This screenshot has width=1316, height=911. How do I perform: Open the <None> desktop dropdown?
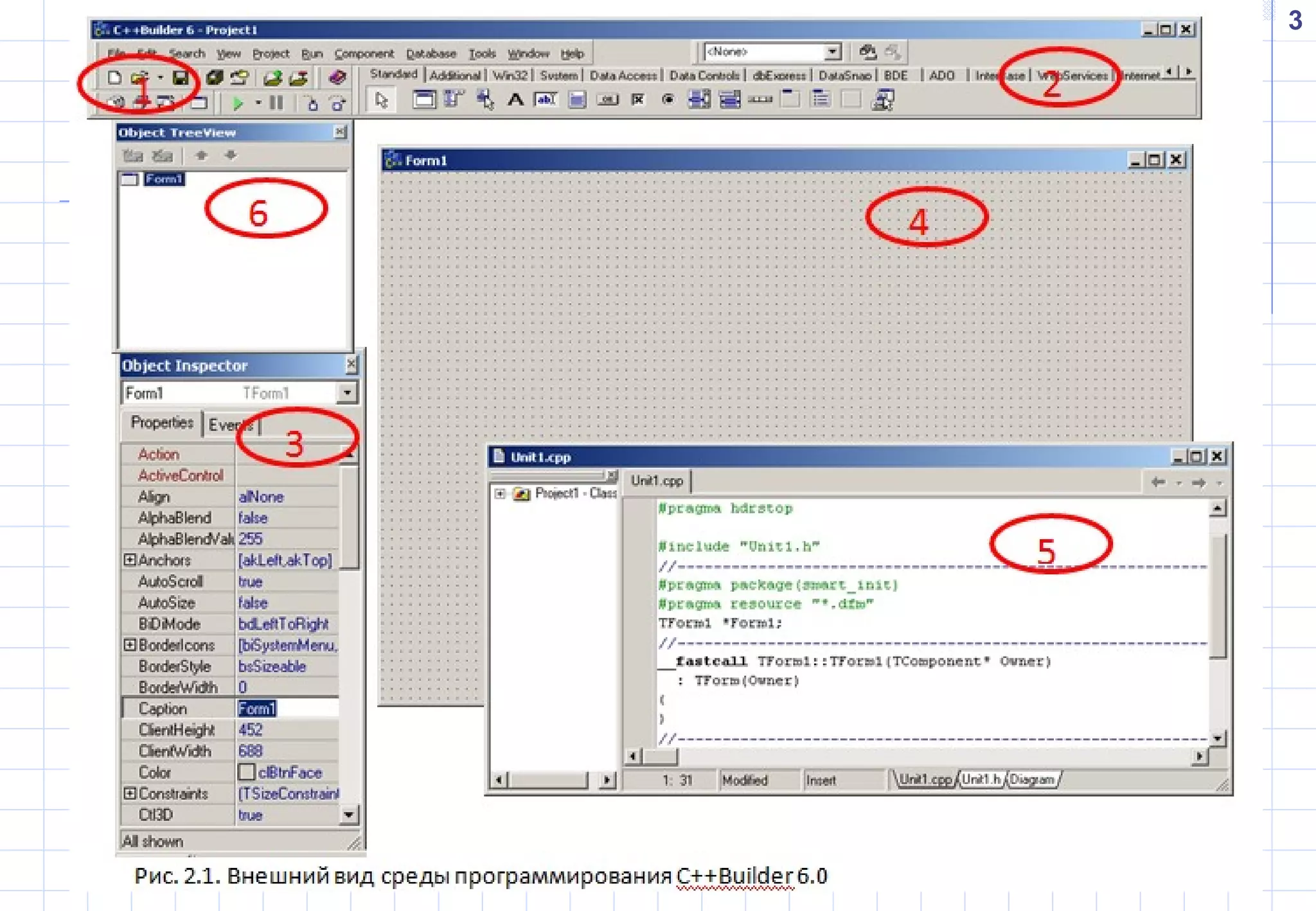coord(832,51)
